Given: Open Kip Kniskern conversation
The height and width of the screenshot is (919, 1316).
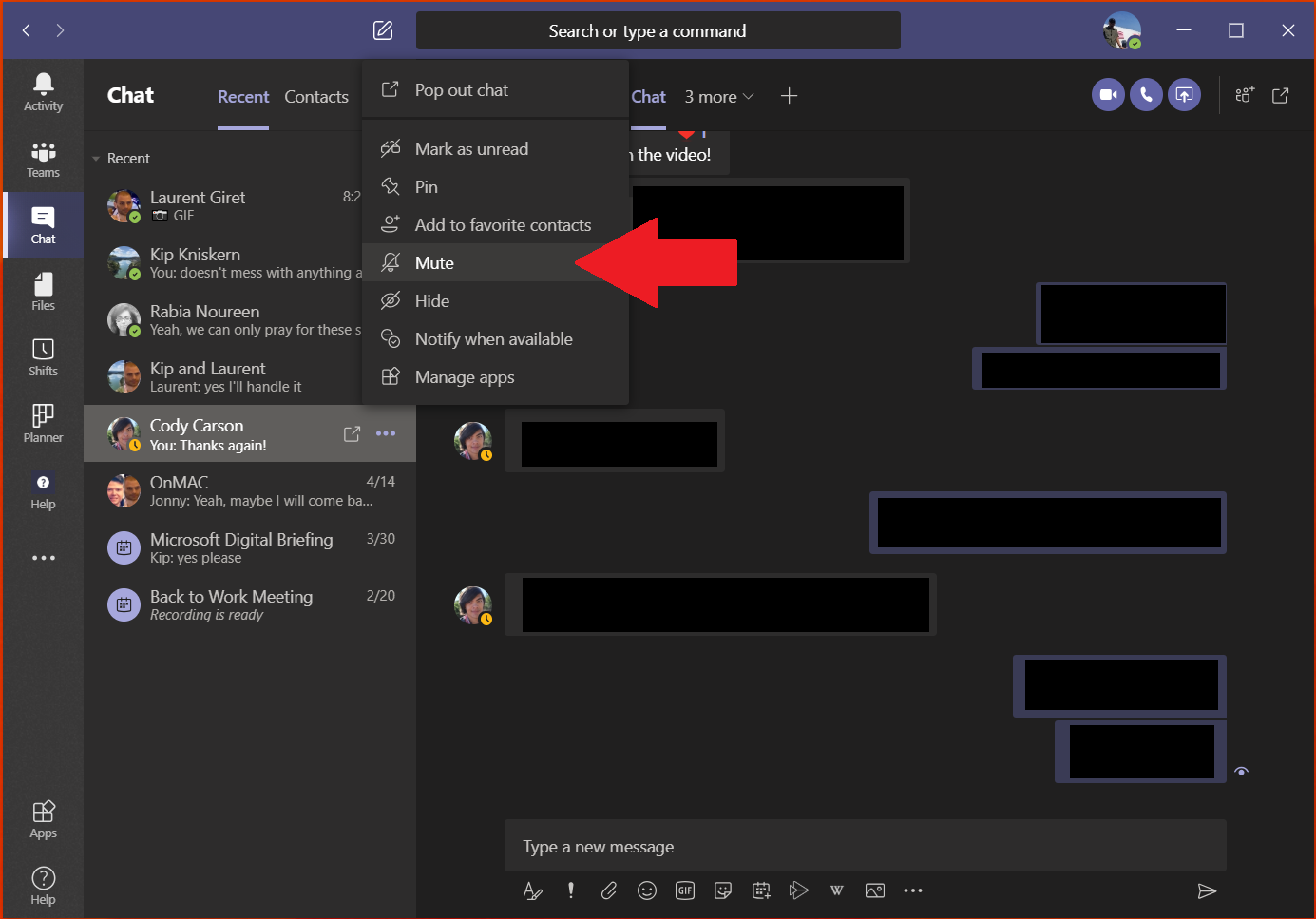Looking at the screenshot, I should (250, 262).
